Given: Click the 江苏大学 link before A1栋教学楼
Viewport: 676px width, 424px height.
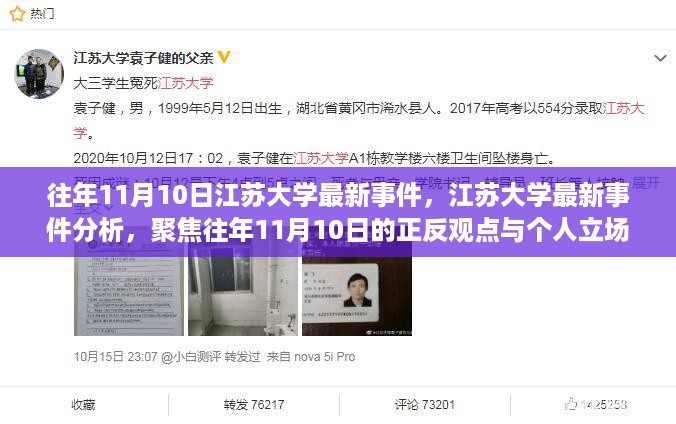Looking at the screenshot, I should [x=321, y=158].
